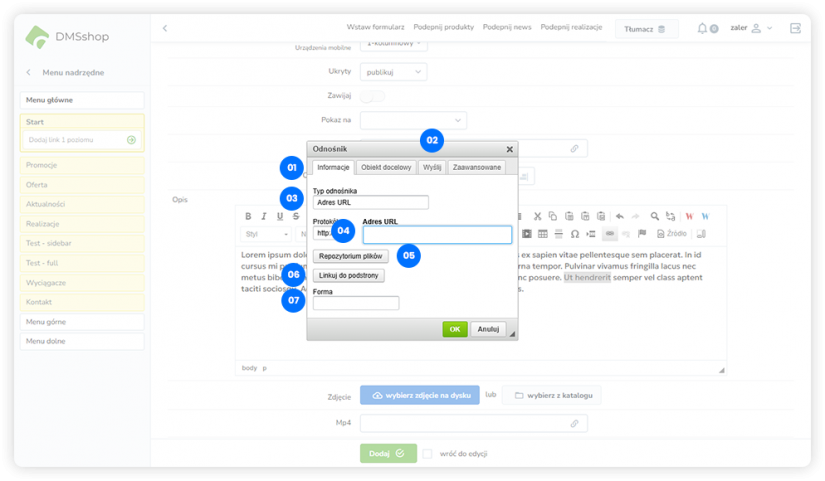The image size is (825, 481).
Task: Switch to the 'Obiekt docelowy' tab
Action: 385,168
